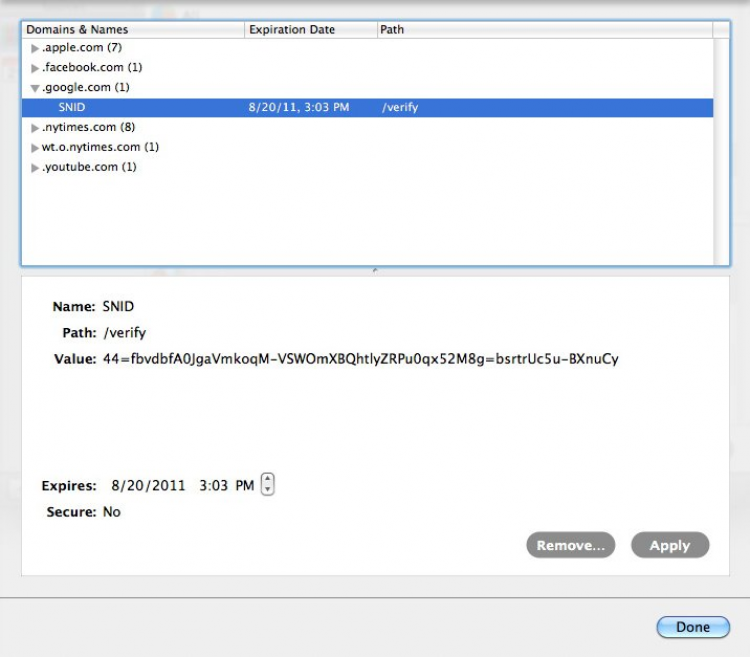Click the cookie Value string starting 44=fbvdbf
This screenshot has height=657, width=750.
361,359
